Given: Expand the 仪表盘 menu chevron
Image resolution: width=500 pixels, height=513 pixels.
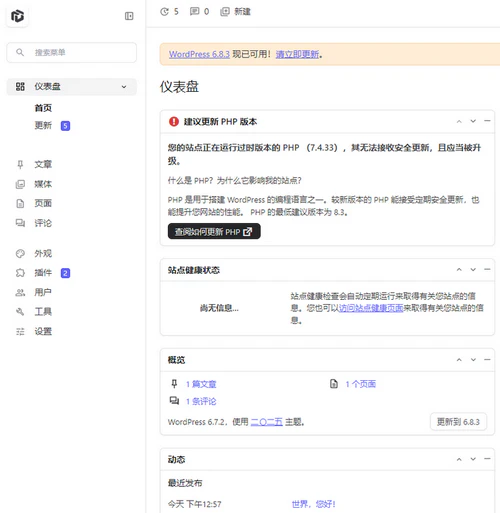Looking at the screenshot, I should pos(124,87).
